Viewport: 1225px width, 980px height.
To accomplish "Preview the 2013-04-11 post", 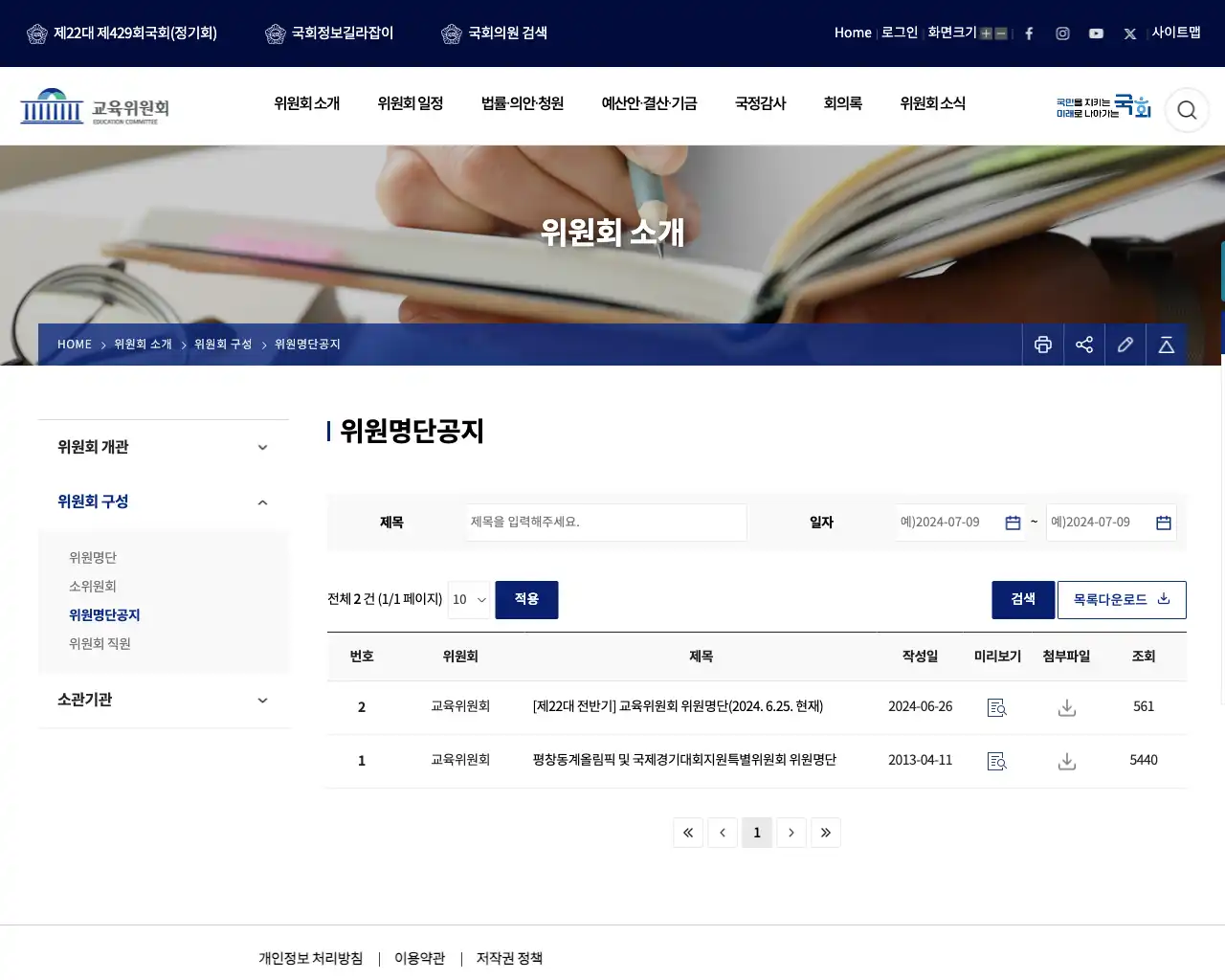I will [997, 761].
